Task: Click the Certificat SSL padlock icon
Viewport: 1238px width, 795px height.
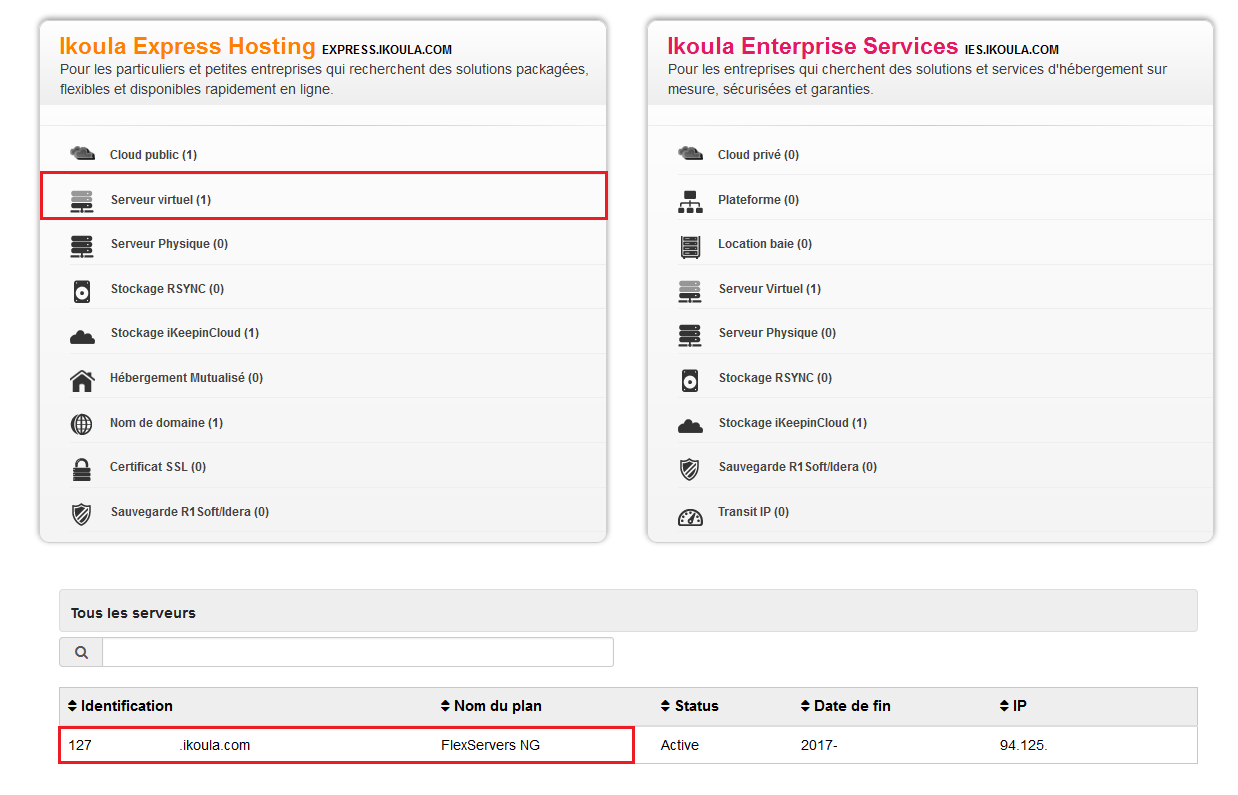Action: click(x=82, y=468)
